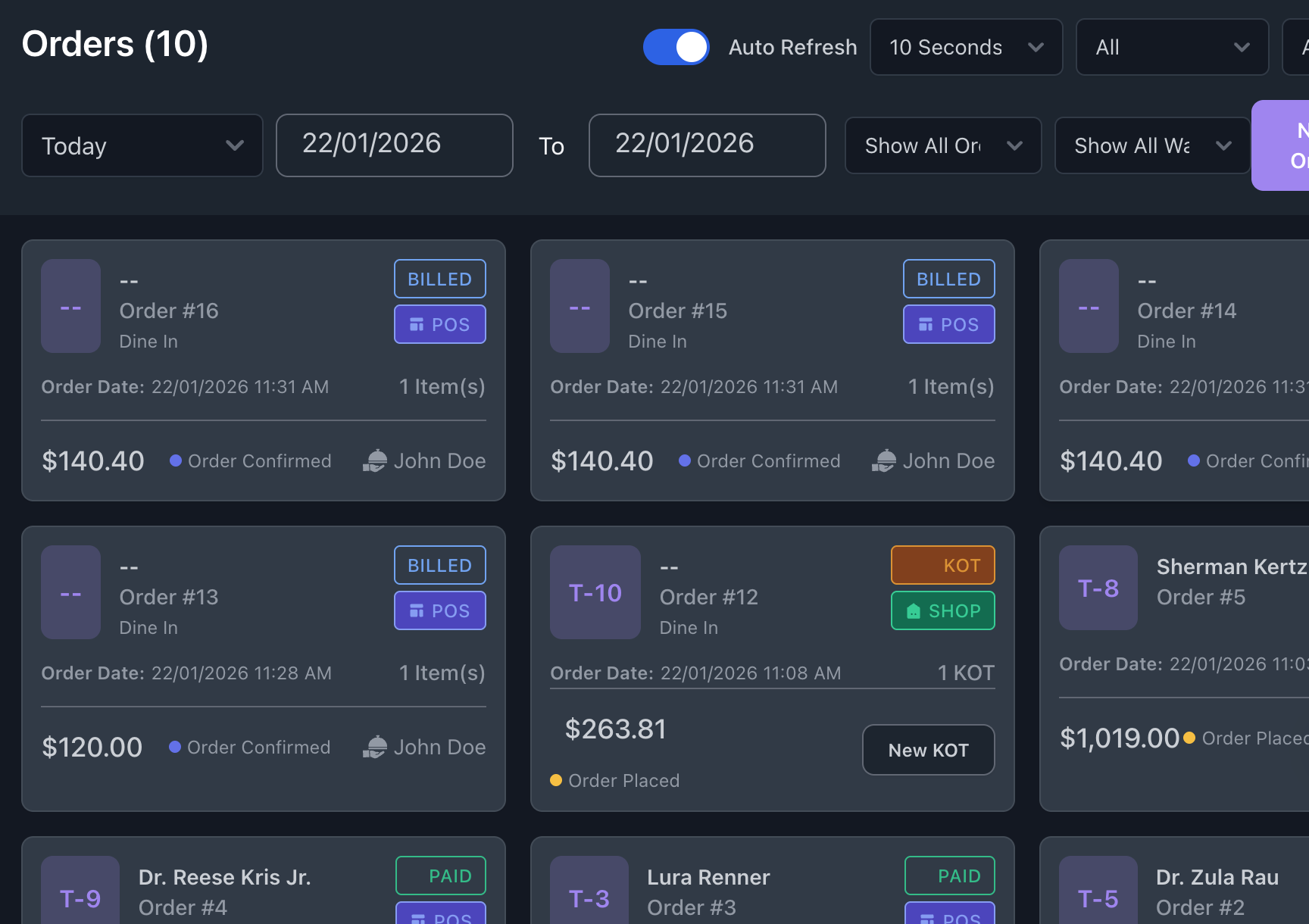The height and width of the screenshot is (924, 1309).
Task: Click the POS badge icon on Order #16
Action: click(418, 324)
